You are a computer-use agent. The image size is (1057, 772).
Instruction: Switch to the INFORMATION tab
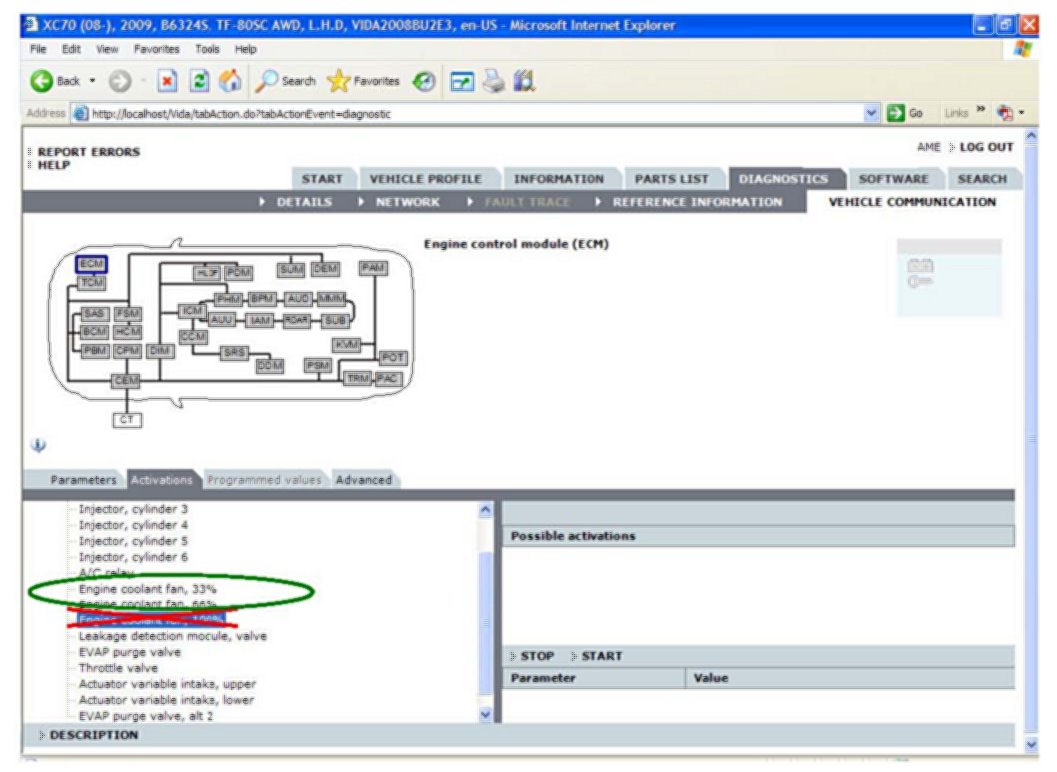coord(559,179)
